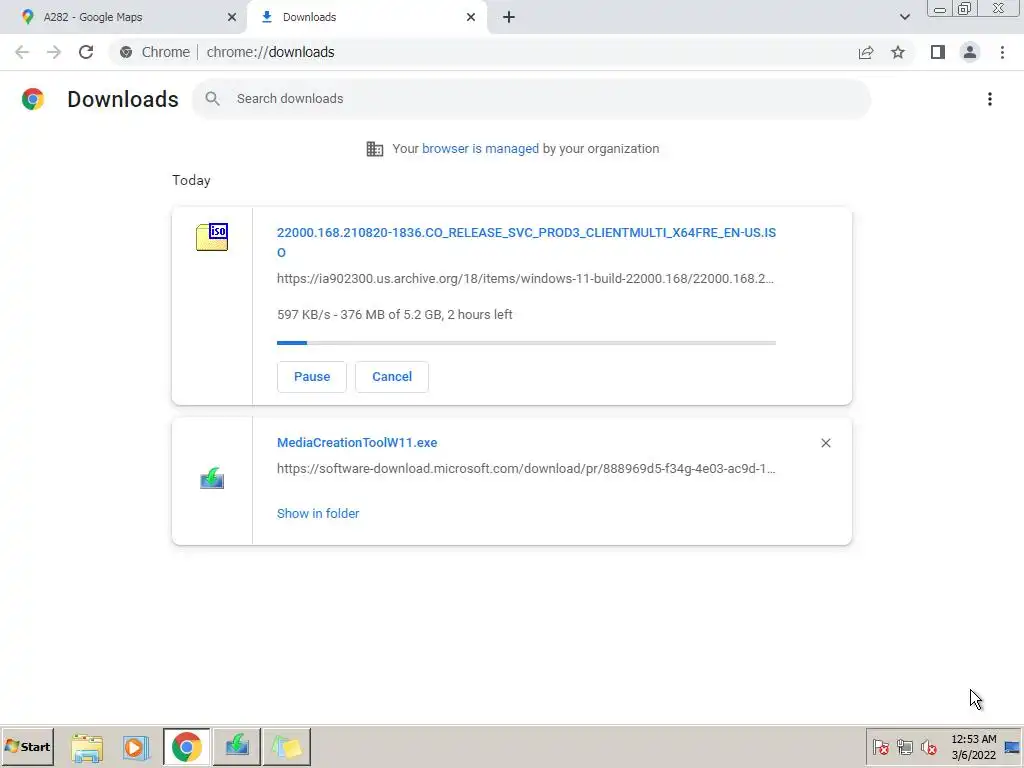The image size is (1024, 768).
Task: Open the Chrome profile avatar
Action: 970,52
